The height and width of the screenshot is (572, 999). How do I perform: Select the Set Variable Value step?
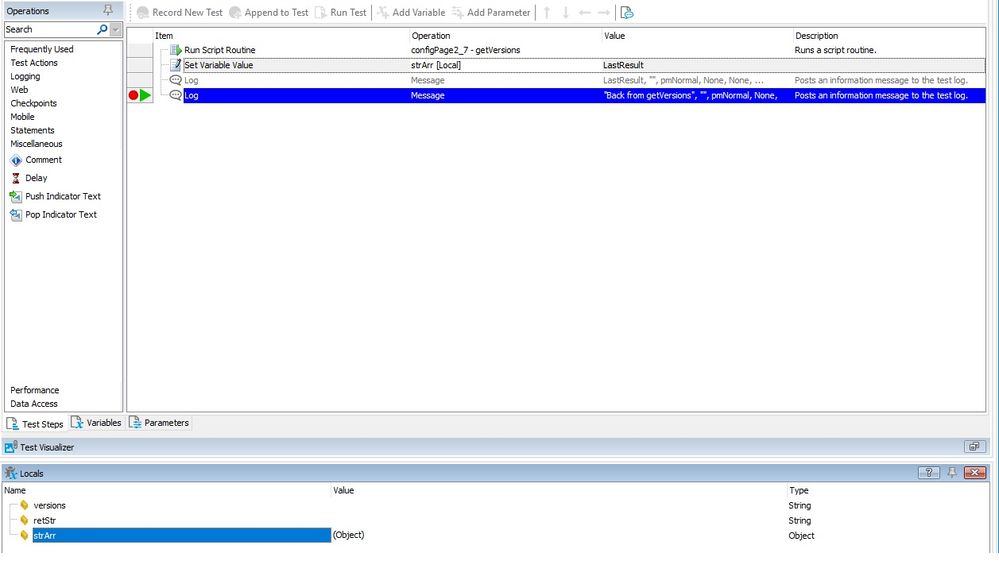[218, 65]
